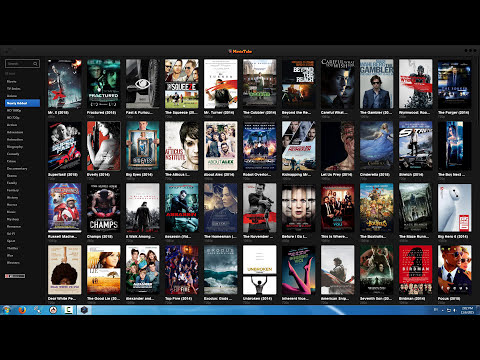The width and height of the screenshot is (480, 360).
Task: Open the Mr. Turner poster
Action: [221, 84]
